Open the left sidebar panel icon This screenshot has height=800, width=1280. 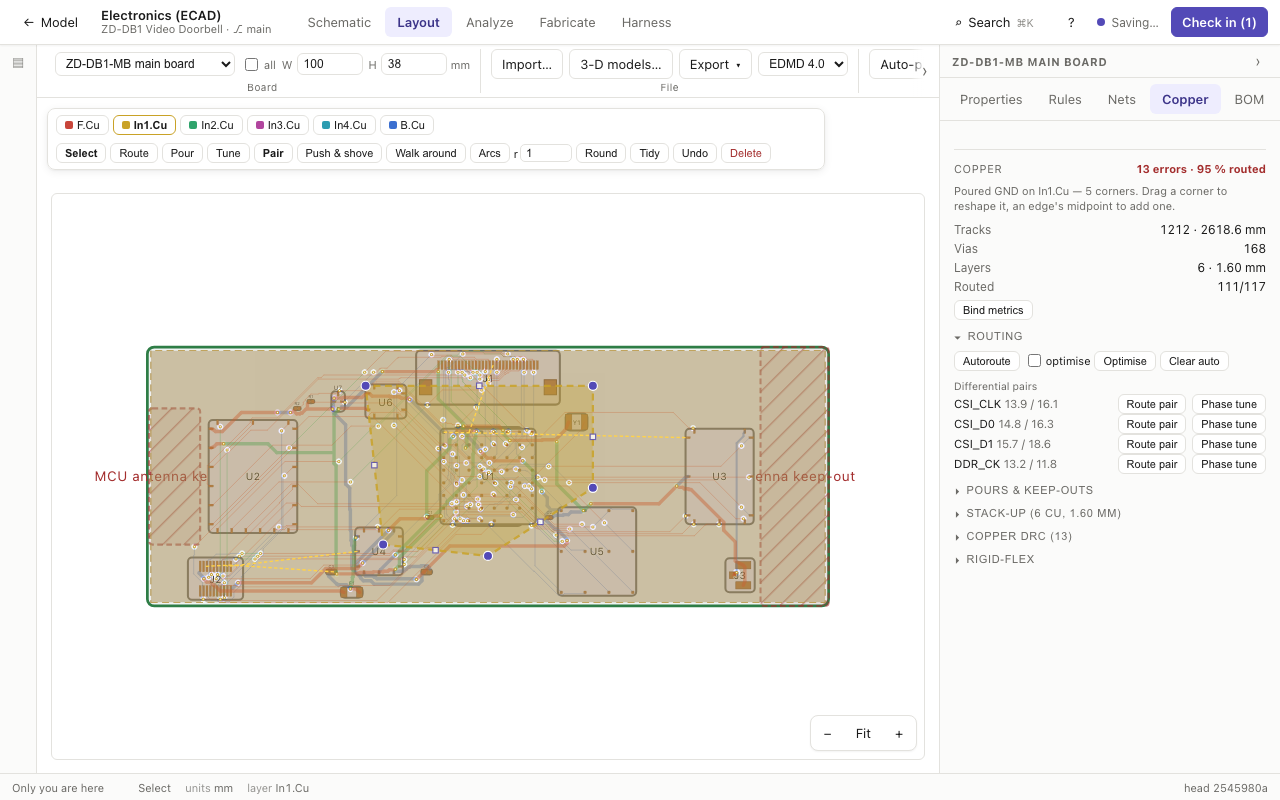tap(18, 63)
